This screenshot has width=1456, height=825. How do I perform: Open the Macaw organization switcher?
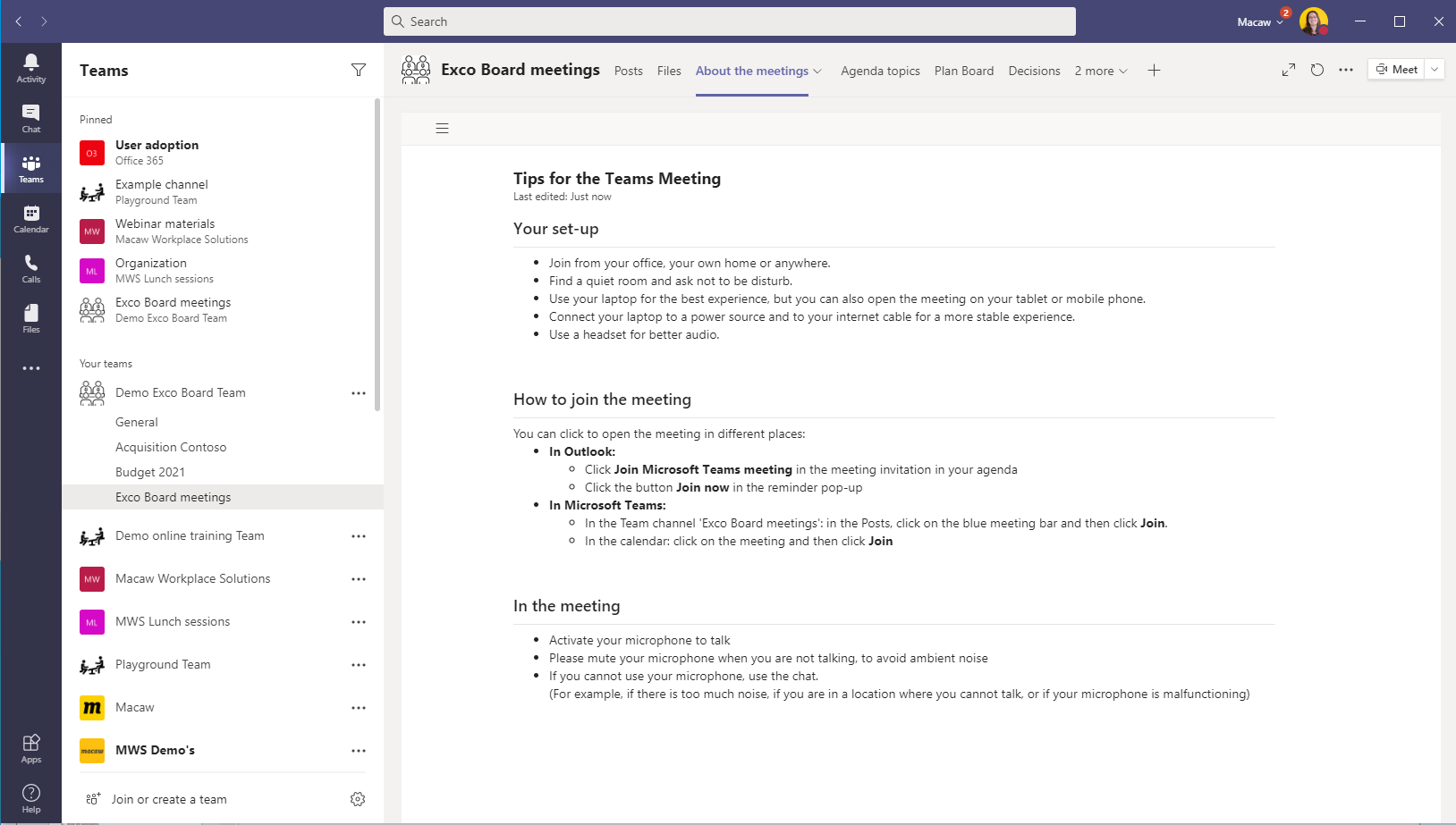coord(1260,21)
